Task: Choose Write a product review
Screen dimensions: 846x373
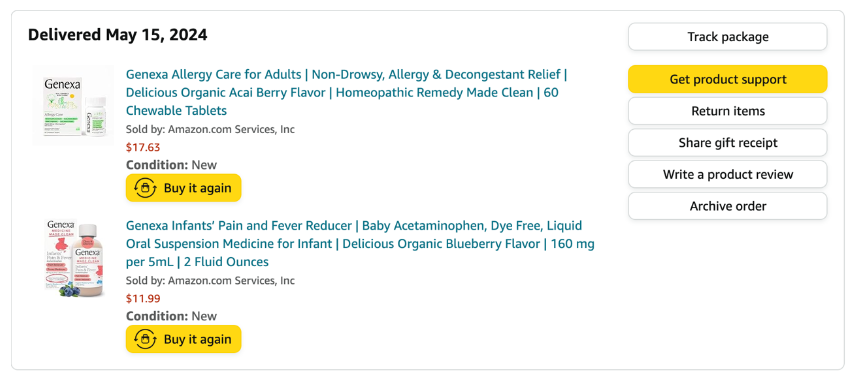Action: [727, 174]
